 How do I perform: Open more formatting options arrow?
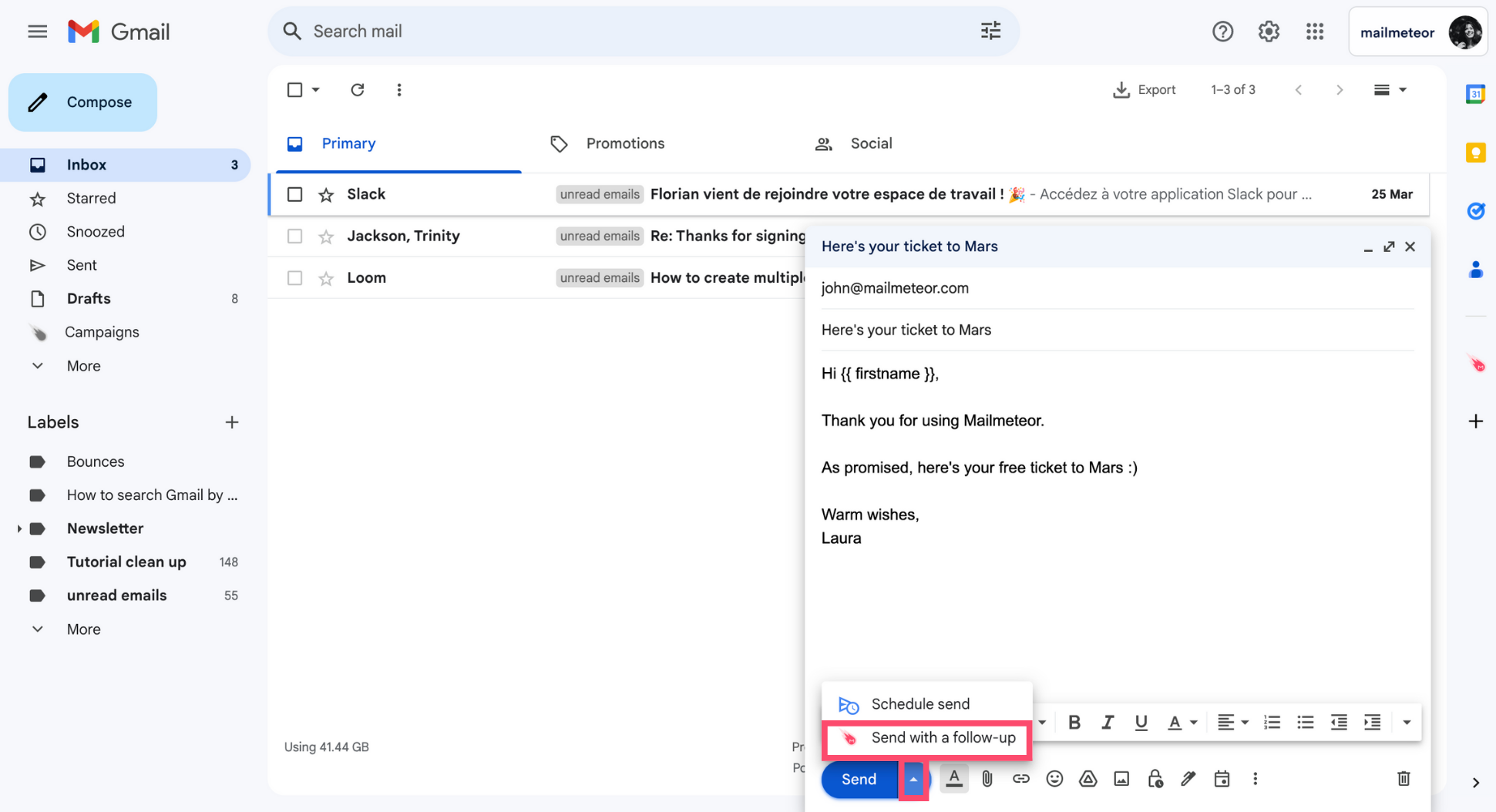coord(1406,722)
